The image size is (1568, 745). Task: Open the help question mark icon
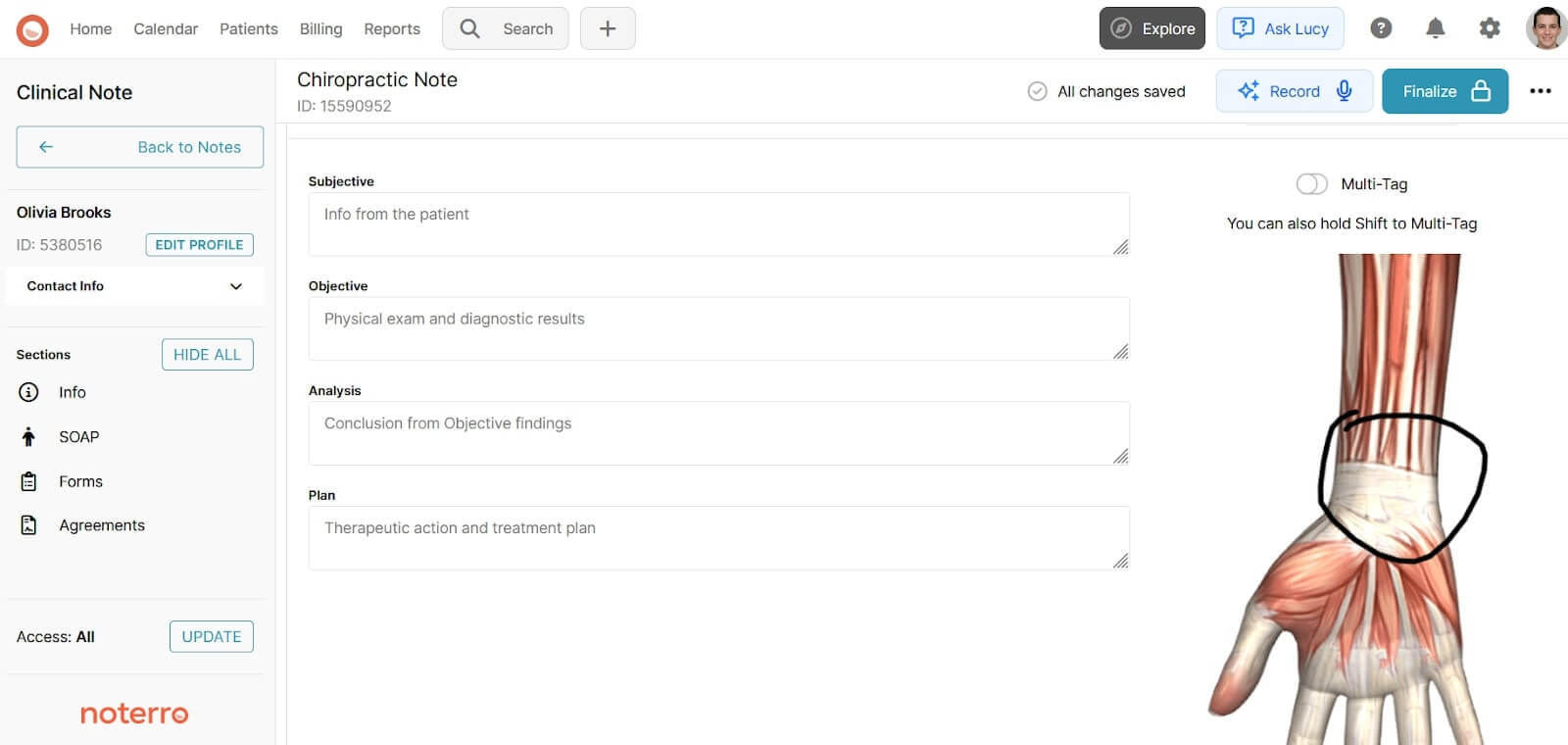pyautogui.click(x=1381, y=28)
